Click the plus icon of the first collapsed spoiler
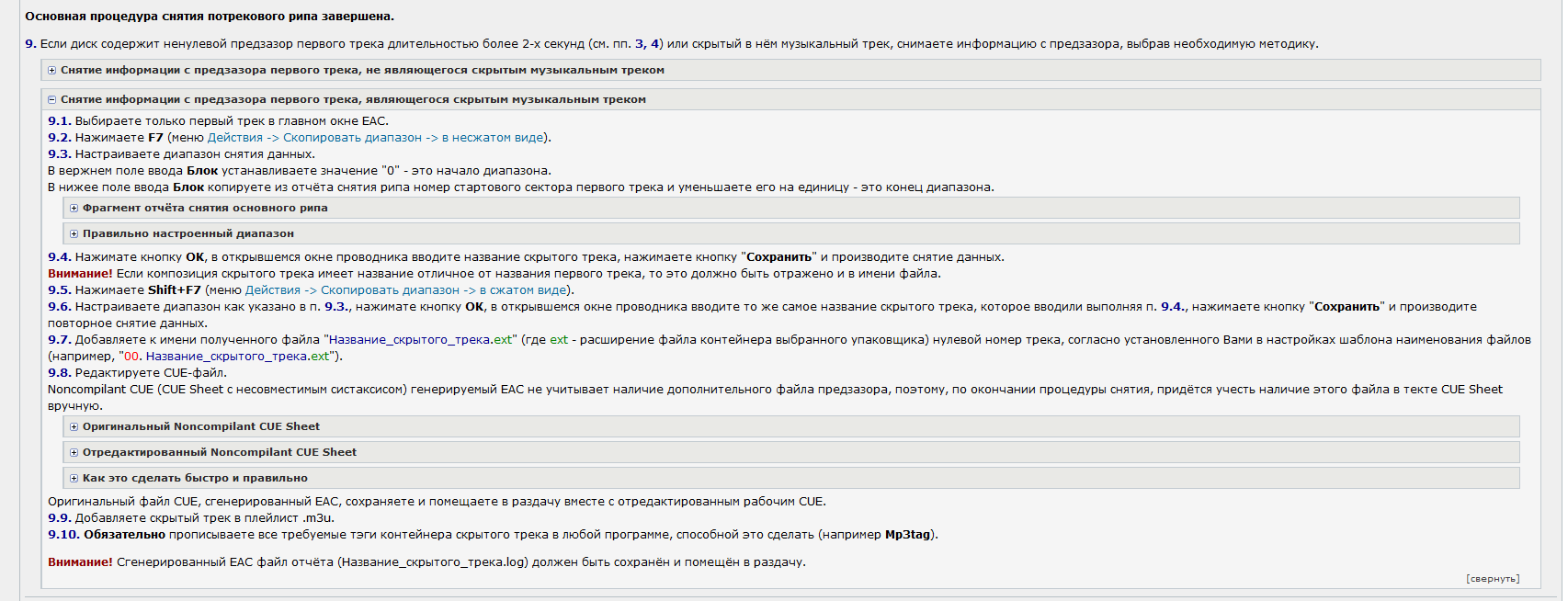 (x=52, y=71)
